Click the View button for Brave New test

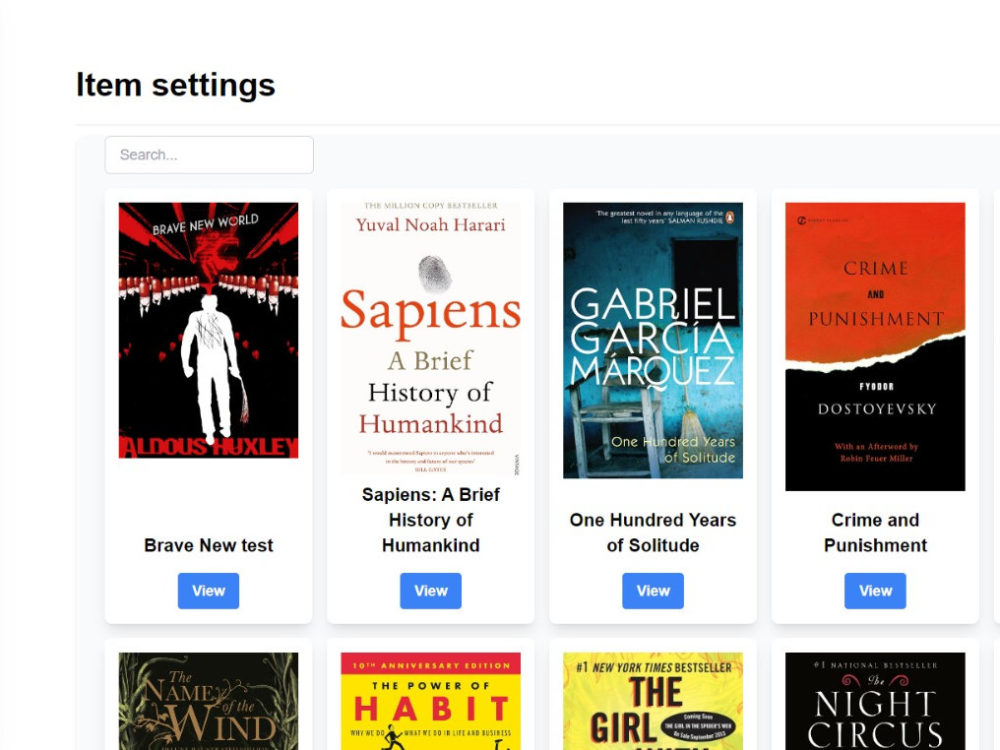(x=208, y=590)
